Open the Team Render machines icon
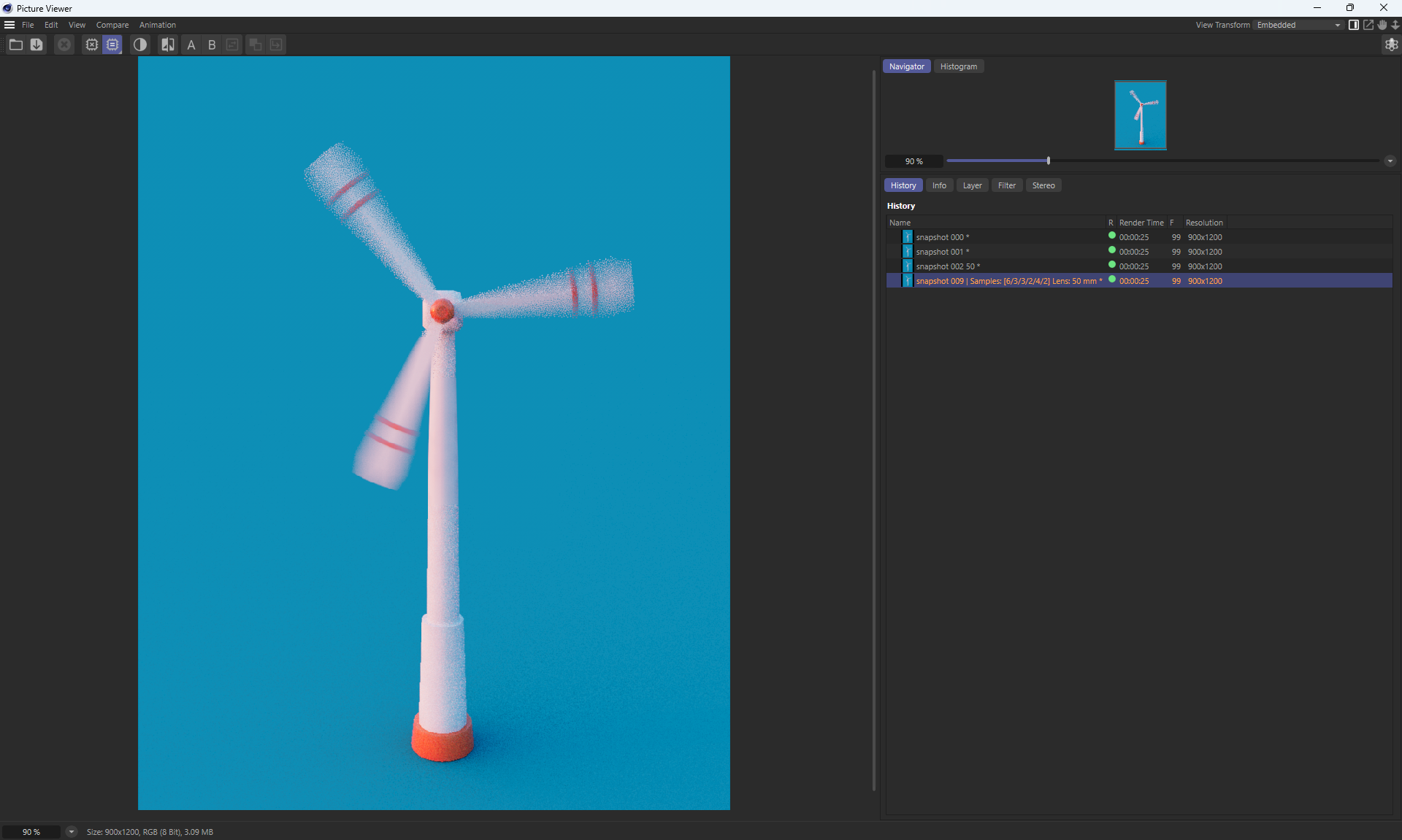The width and height of the screenshot is (1402, 840). coord(1391,45)
